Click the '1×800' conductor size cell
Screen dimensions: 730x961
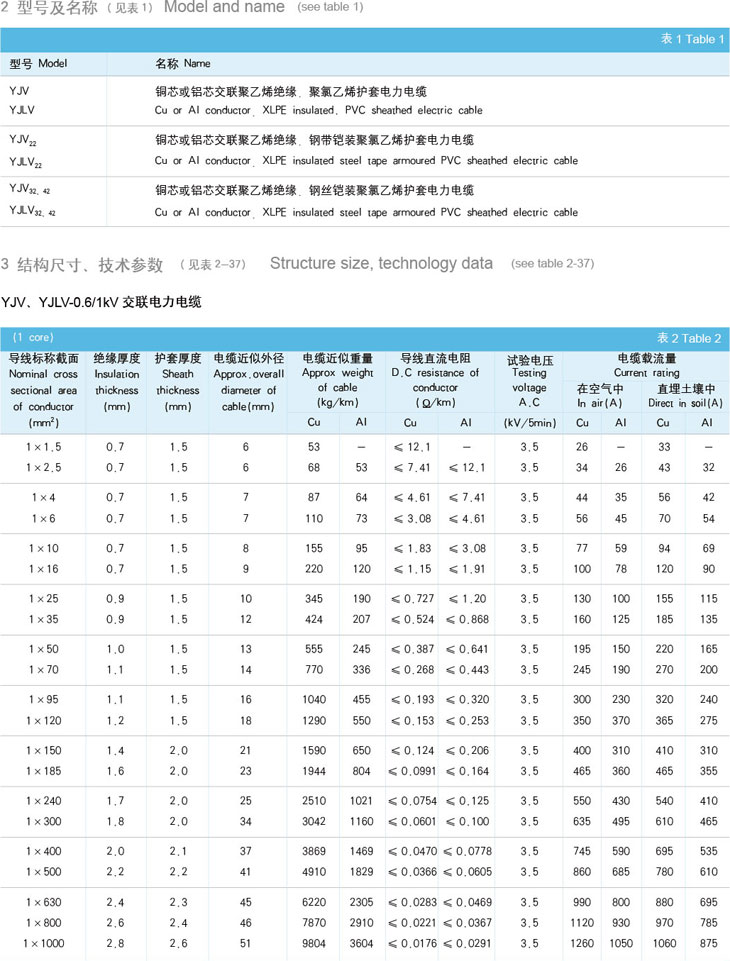pyautogui.click(x=44, y=923)
